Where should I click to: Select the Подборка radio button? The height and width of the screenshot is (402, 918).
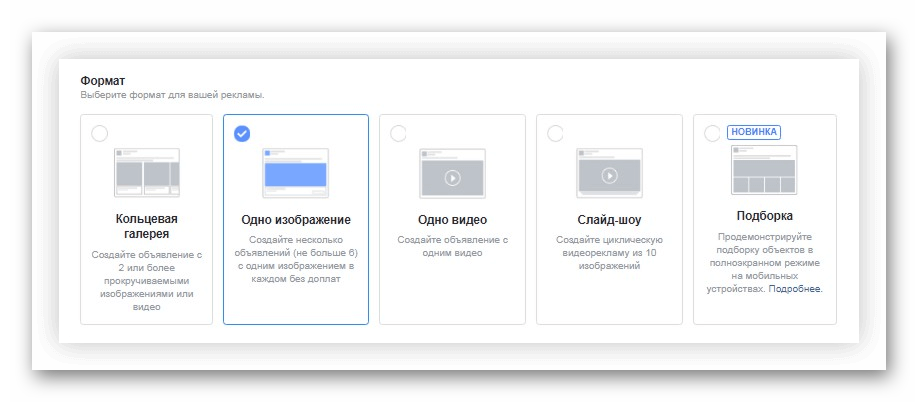pyautogui.click(x=712, y=134)
